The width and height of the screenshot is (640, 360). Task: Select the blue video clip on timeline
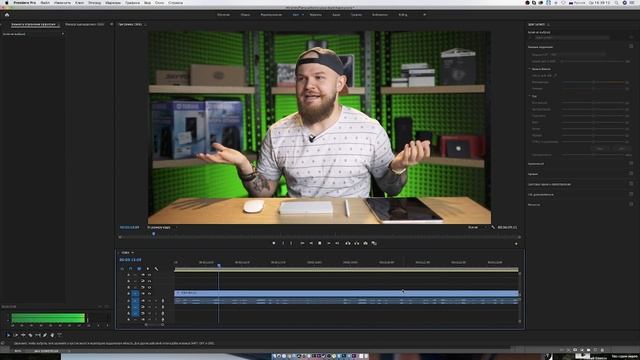pos(346,293)
